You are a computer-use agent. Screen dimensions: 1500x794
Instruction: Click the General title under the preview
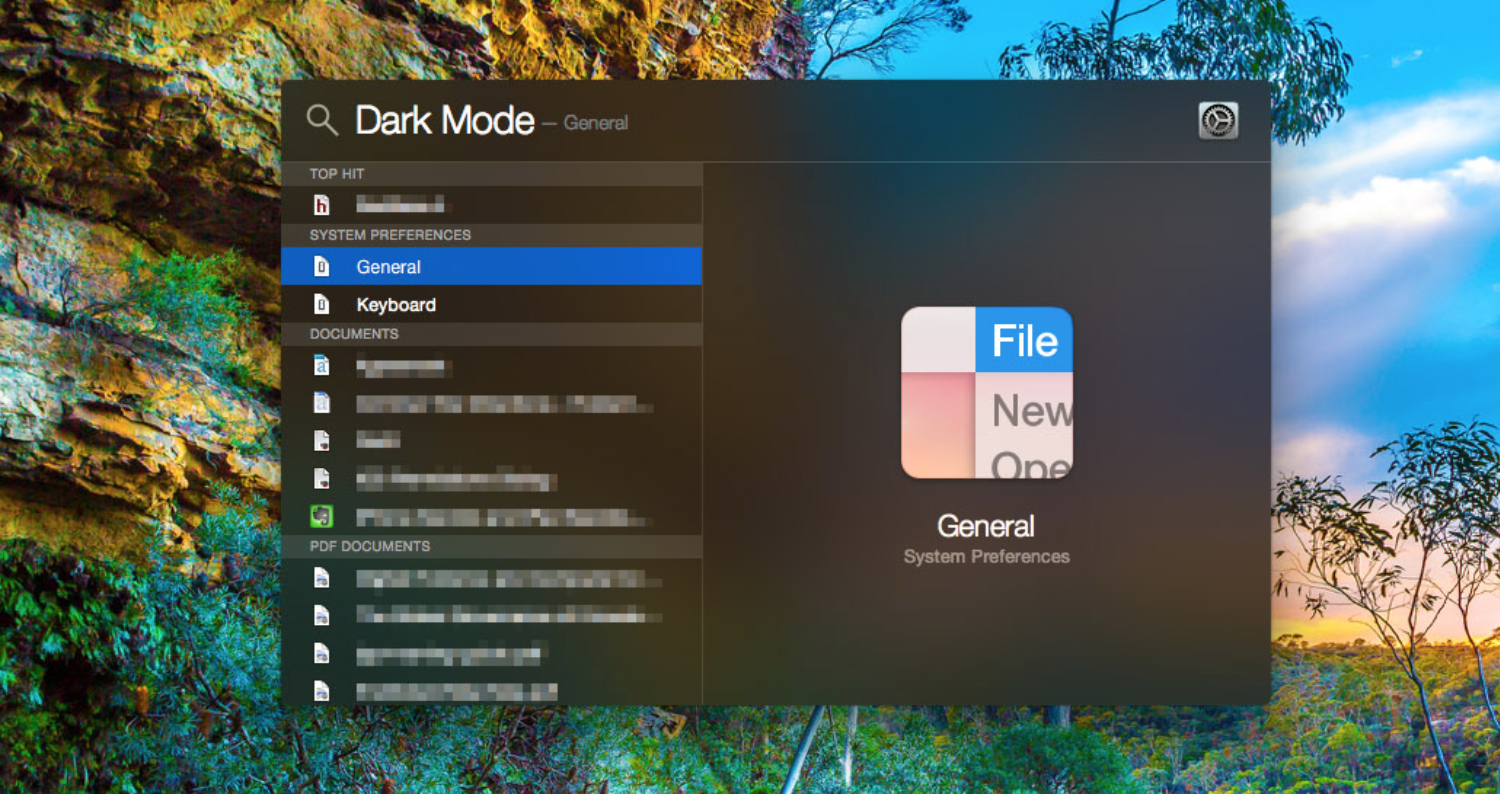986,526
